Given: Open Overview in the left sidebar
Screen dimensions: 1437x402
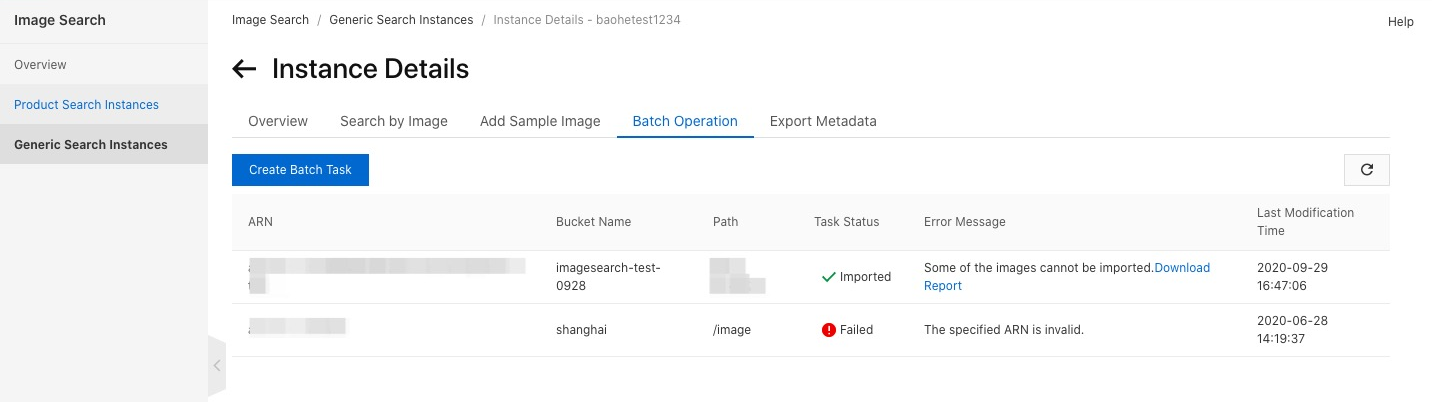Looking at the screenshot, I should click(104, 65).
